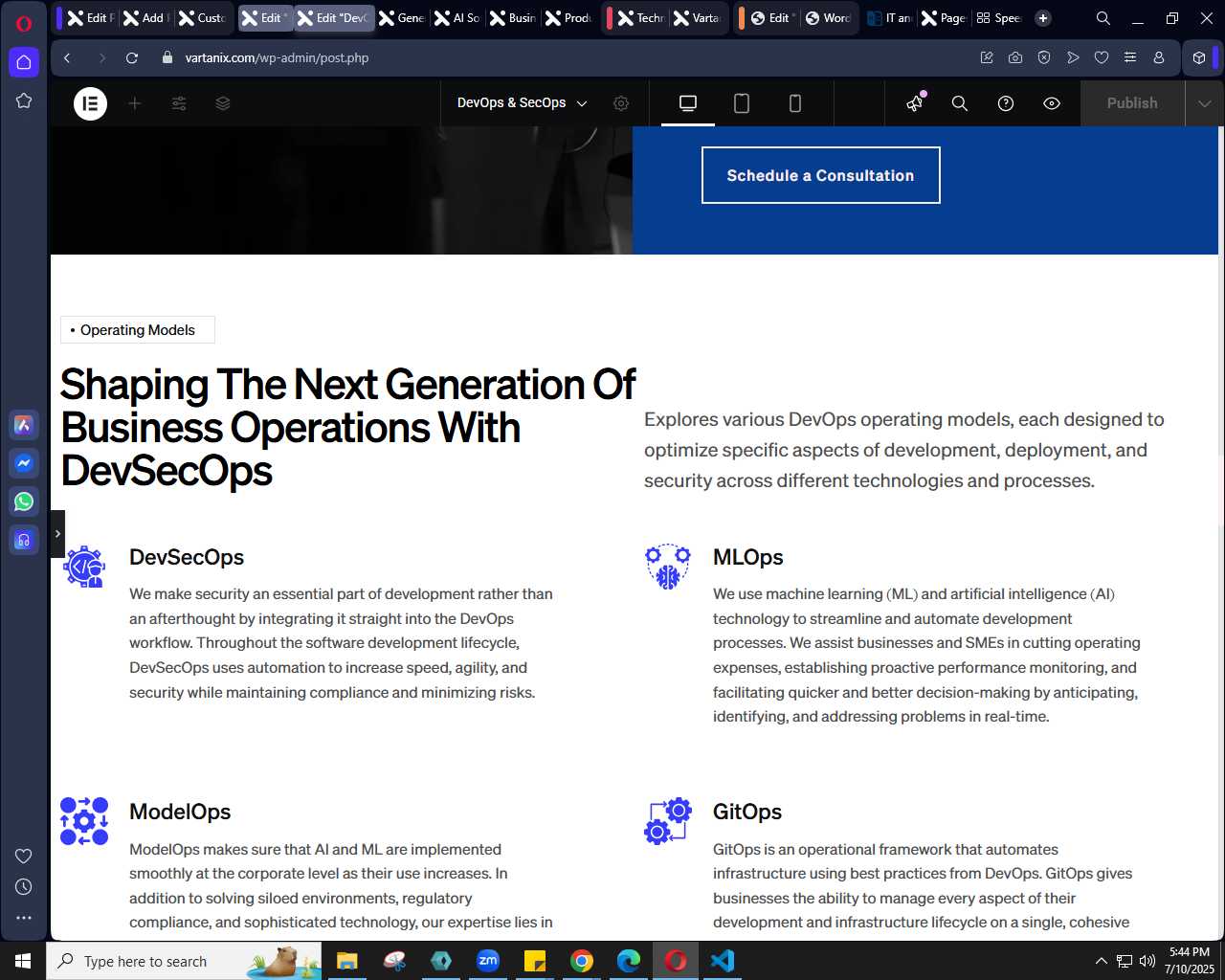Open Opera Easy Setup icon

[x=1130, y=57]
